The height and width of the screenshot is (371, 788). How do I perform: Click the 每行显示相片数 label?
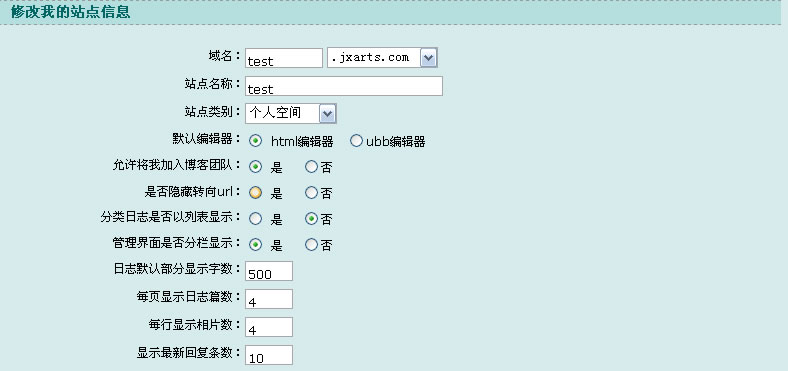(195, 325)
